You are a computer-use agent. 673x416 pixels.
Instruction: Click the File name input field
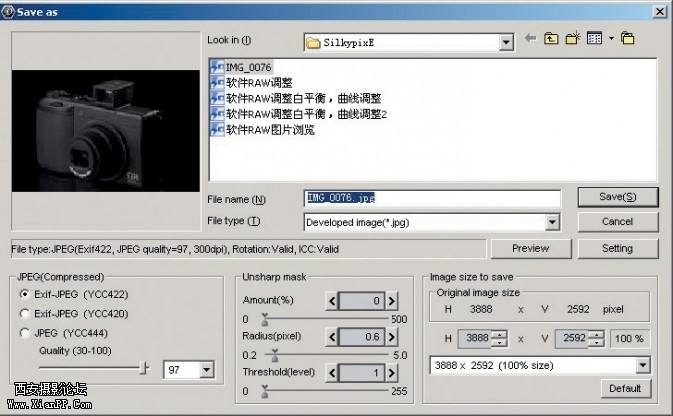click(432, 198)
